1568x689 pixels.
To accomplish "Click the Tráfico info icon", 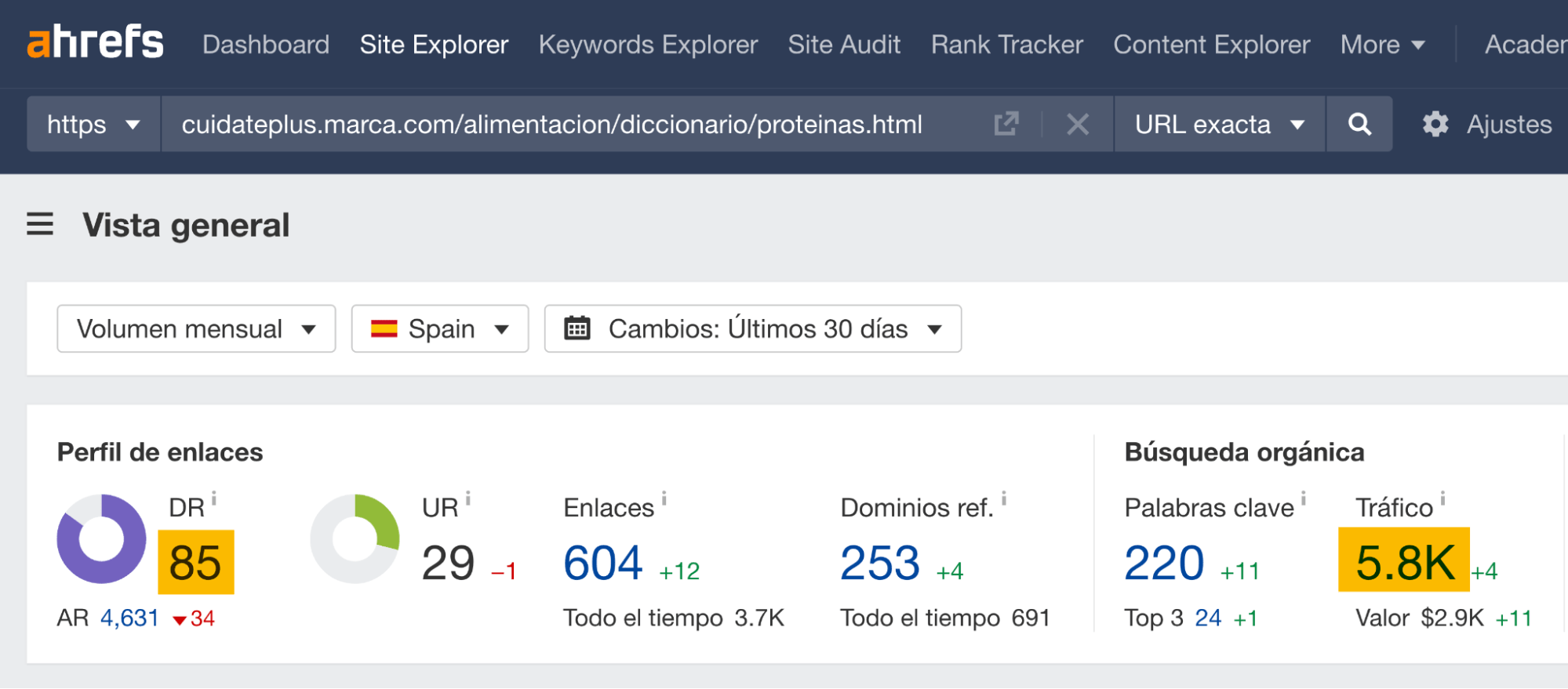I will click(1442, 498).
